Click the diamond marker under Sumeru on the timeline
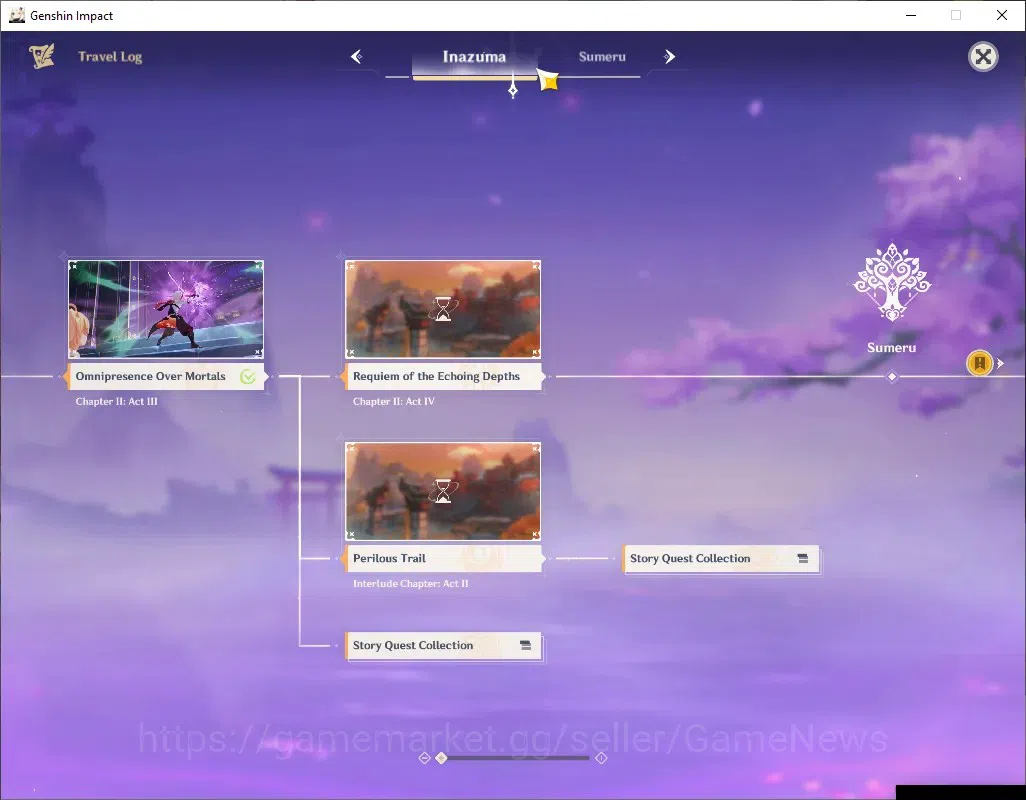 click(x=891, y=377)
